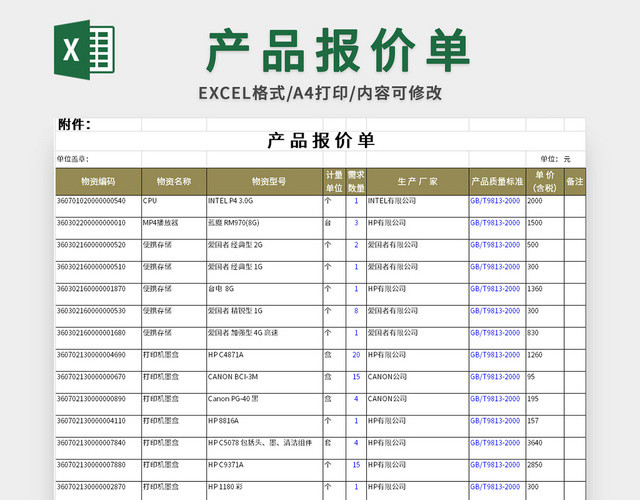Select code cell 36070213000007880
The height and width of the screenshot is (500, 640).
[98, 471]
